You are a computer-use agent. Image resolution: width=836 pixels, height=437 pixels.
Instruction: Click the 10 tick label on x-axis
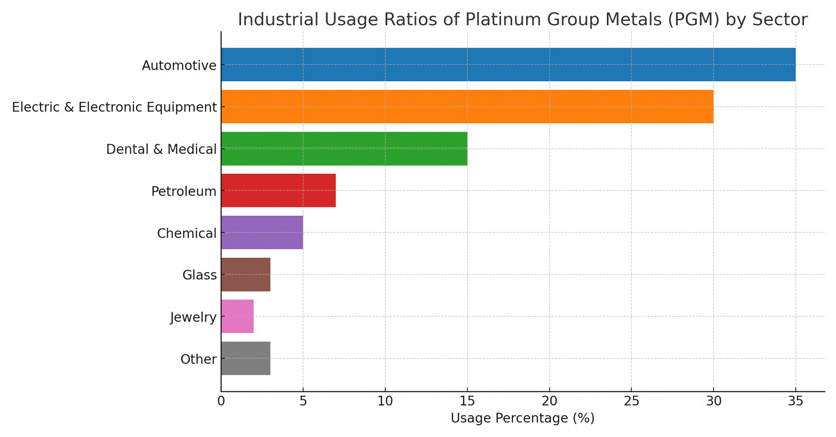pyautogui.click(x=385, y=401)
